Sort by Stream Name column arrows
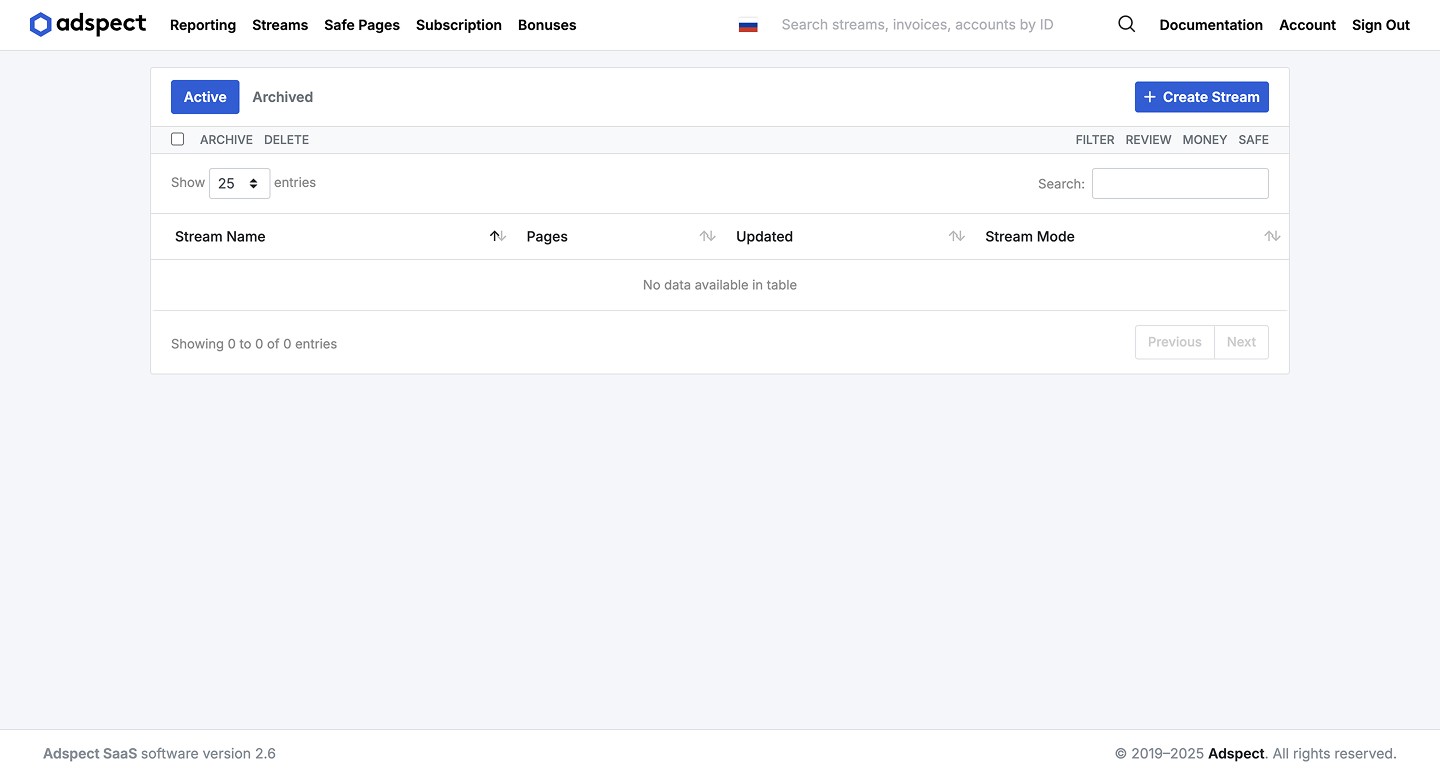 497,237
